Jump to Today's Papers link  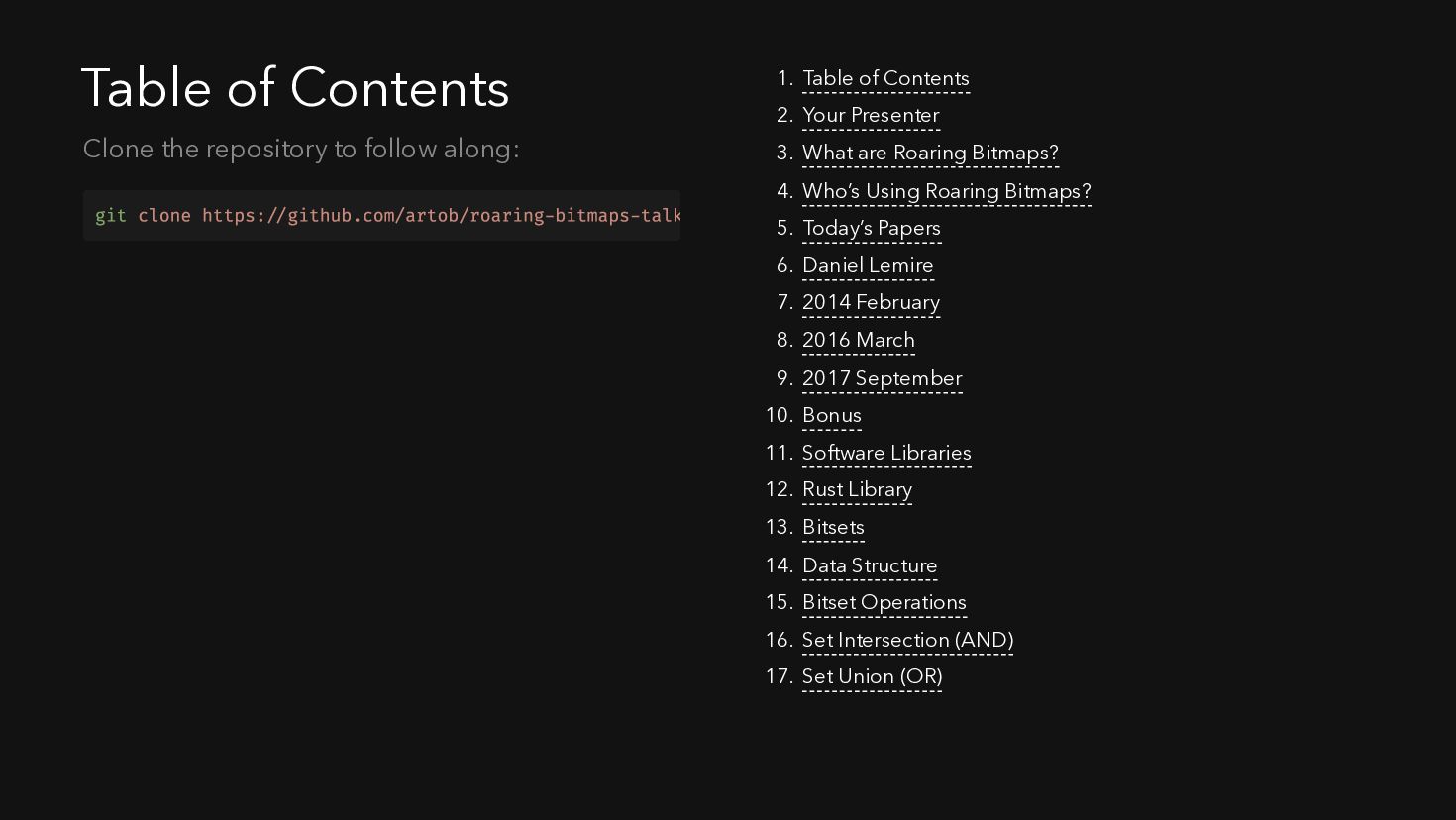pyautogui.click(x=872, y=229)
